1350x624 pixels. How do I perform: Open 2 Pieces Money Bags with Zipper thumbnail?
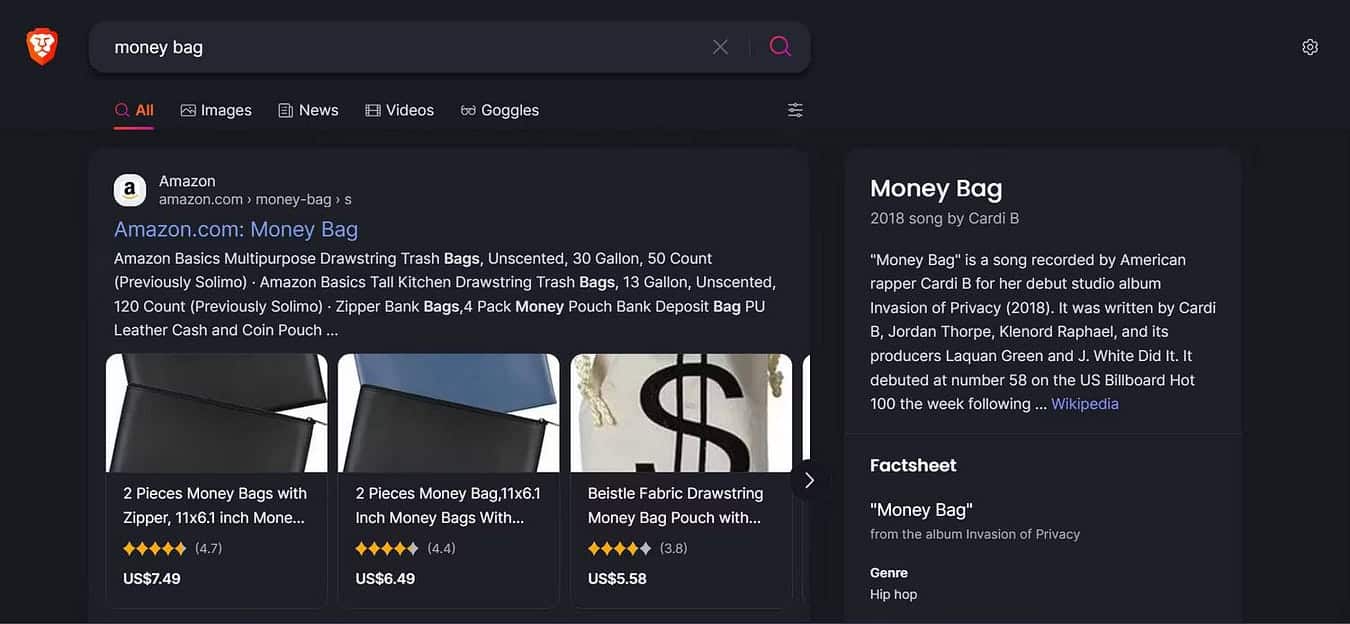(217, 413)
